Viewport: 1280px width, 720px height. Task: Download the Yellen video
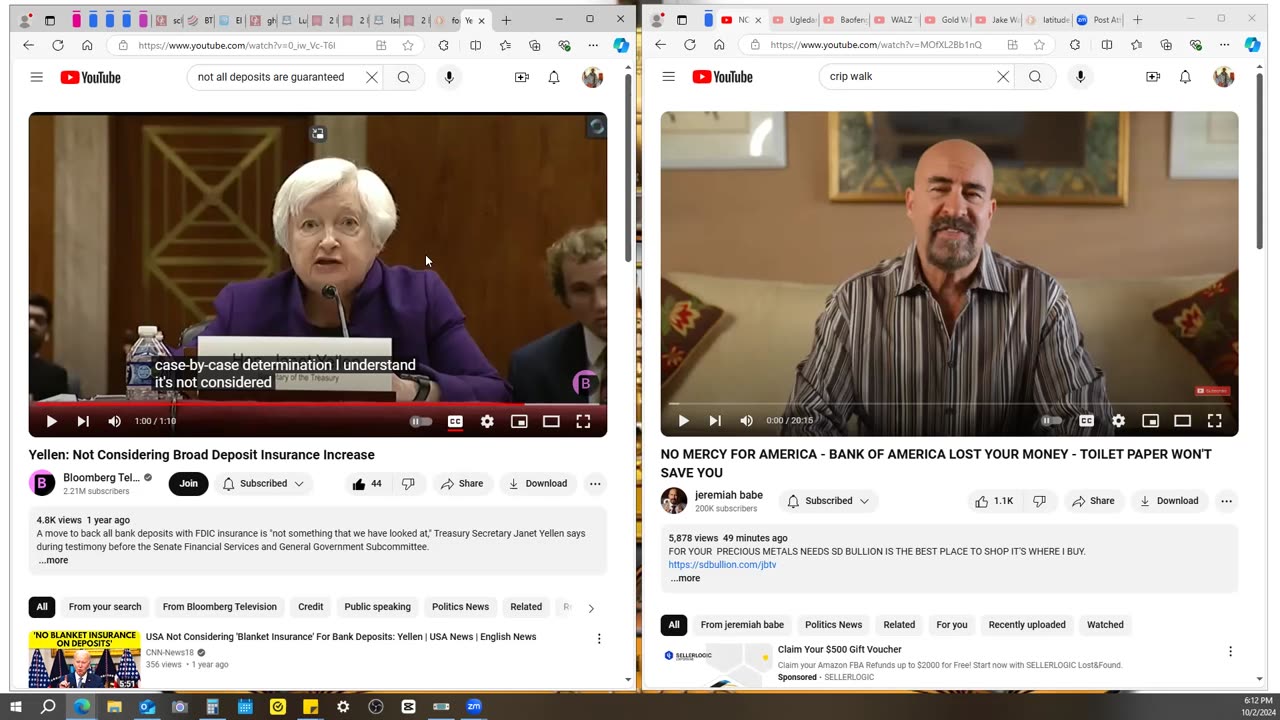(538, 484)
